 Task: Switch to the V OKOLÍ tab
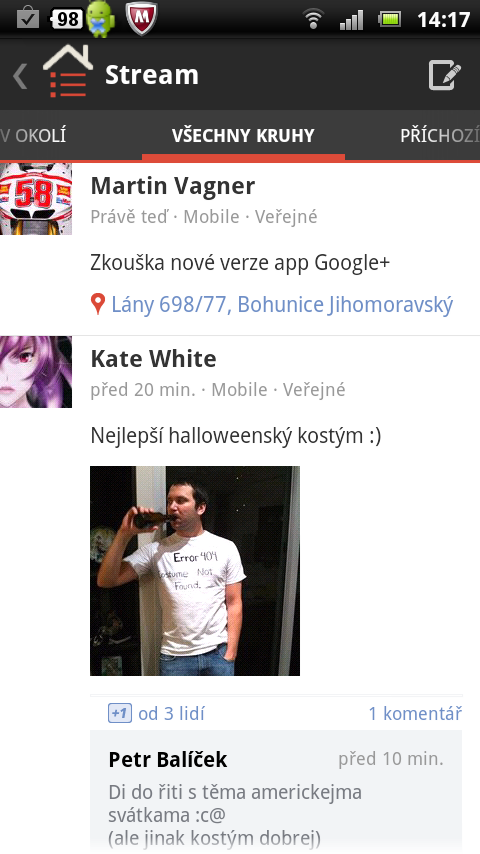pos(33,135)
